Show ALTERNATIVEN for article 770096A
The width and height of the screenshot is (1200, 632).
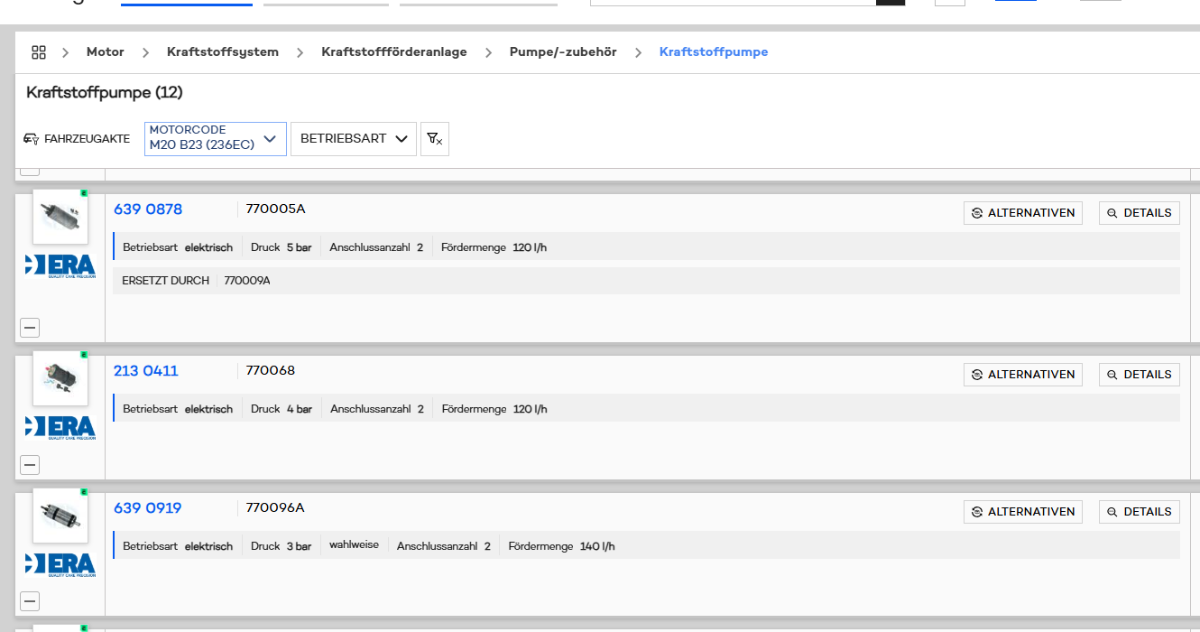tap(1023, 511)
